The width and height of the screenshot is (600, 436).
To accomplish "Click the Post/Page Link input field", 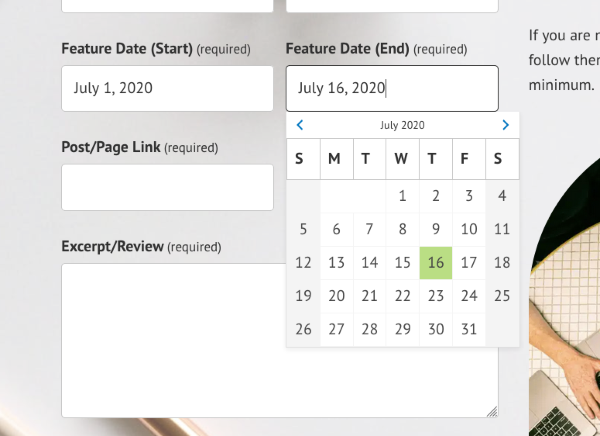I will 167,187.
